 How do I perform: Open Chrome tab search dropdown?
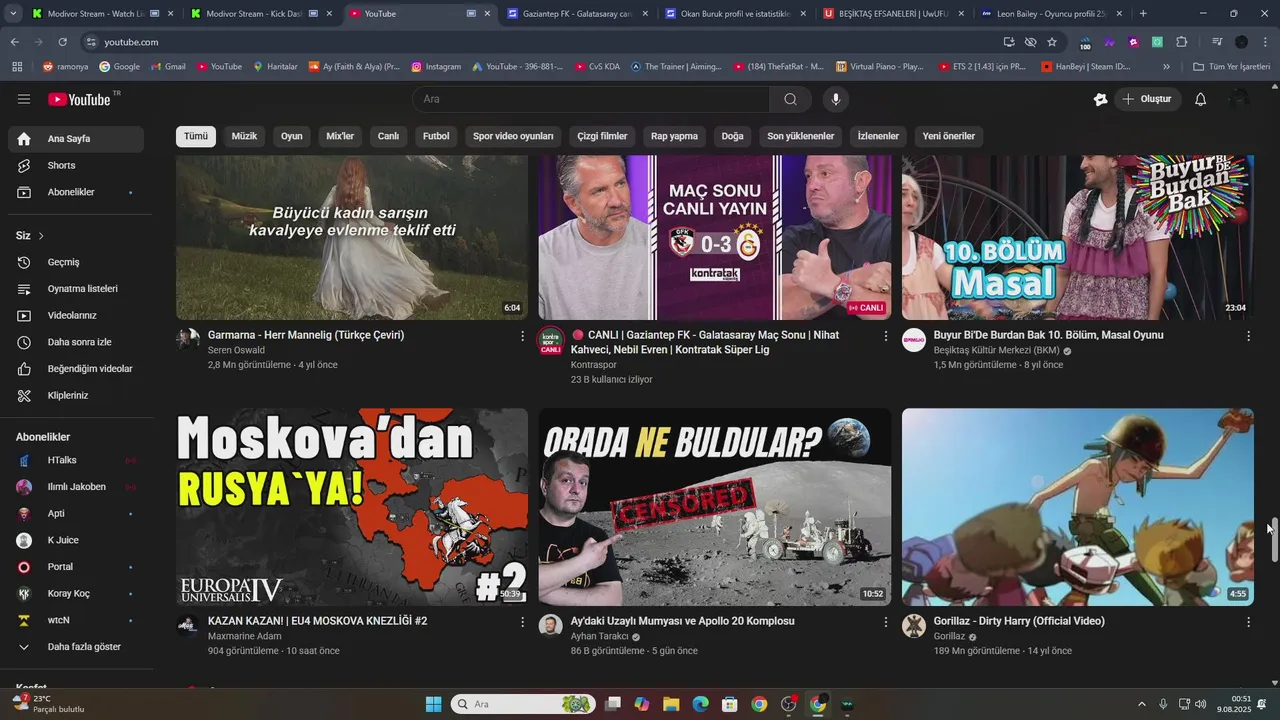click(14, 14)
